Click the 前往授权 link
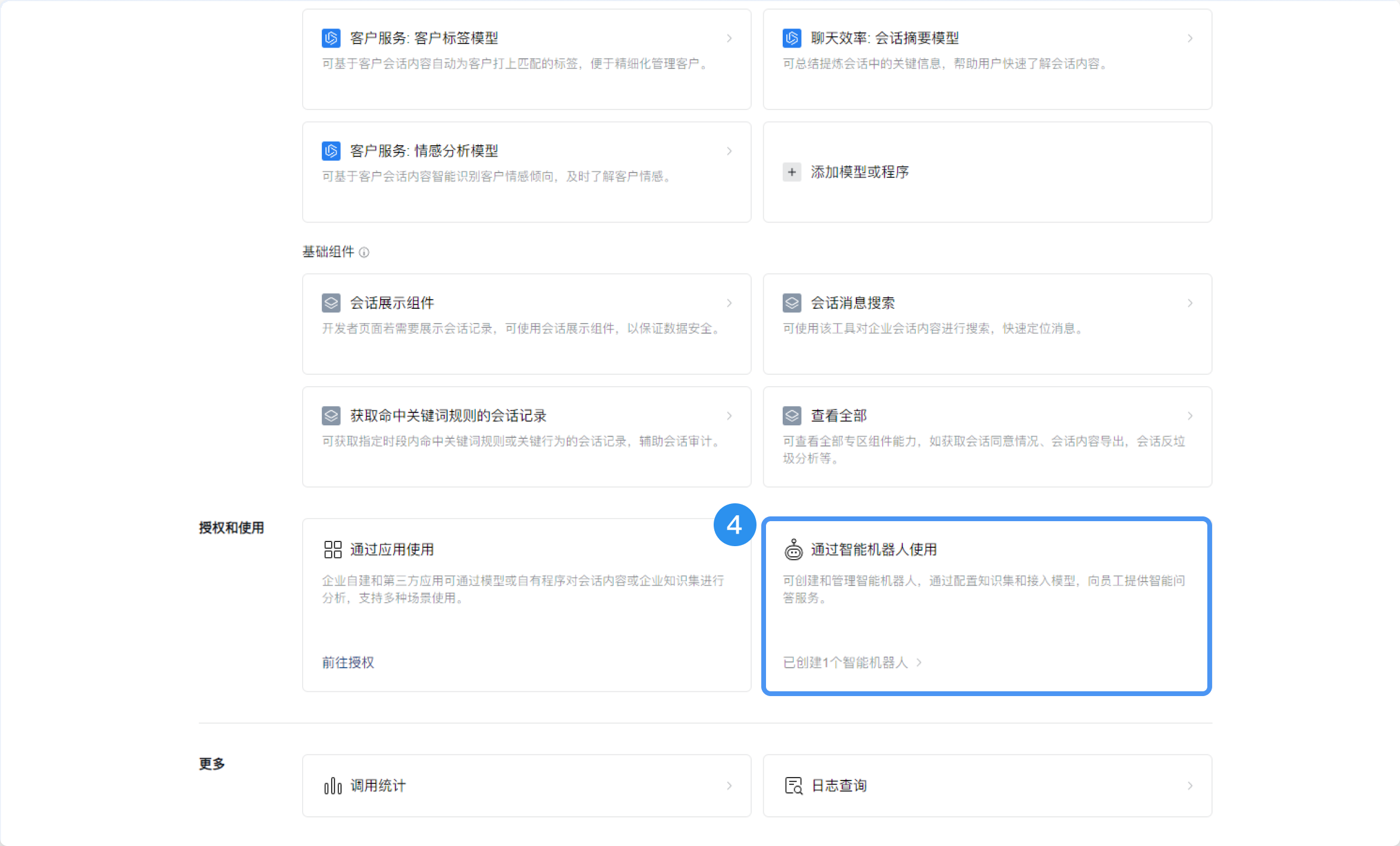The width and height of the screenshot is (1400, 846). (x=348, y=663)
